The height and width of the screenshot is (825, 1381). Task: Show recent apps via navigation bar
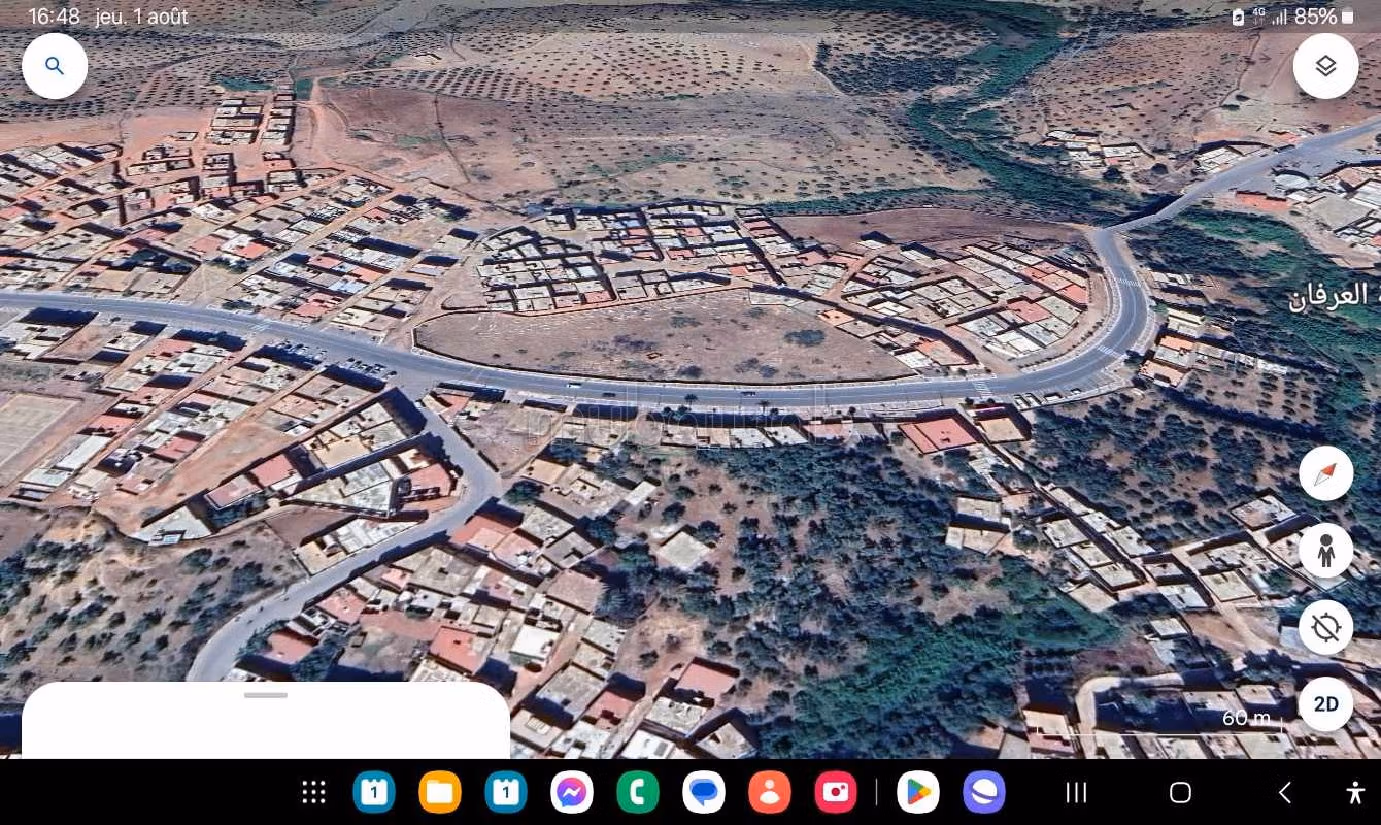(x=1076, y=793)
